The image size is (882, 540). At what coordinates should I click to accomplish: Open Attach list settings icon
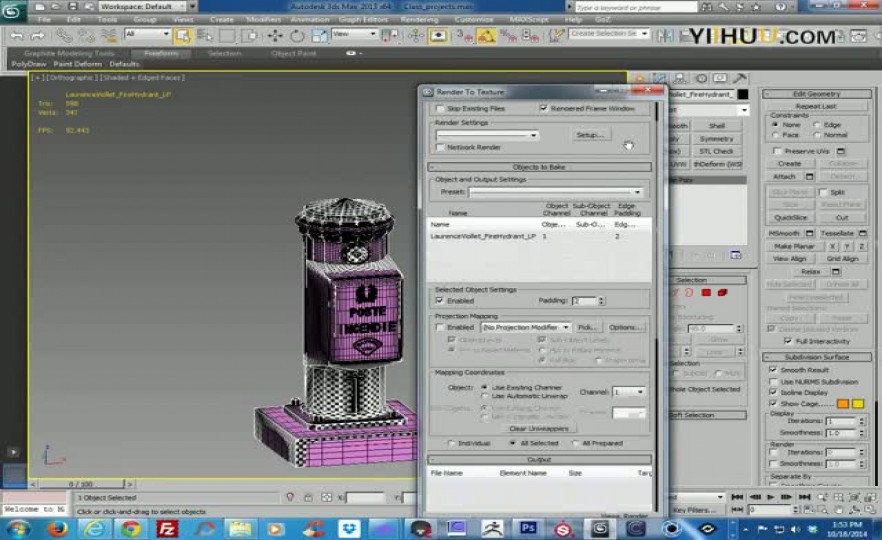809,177
